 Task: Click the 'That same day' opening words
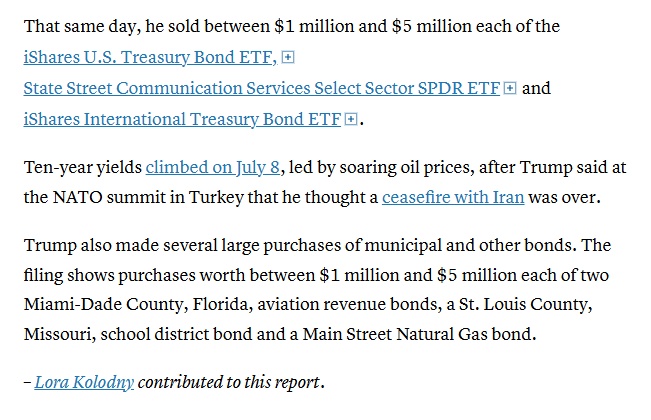tap(79, 27)
